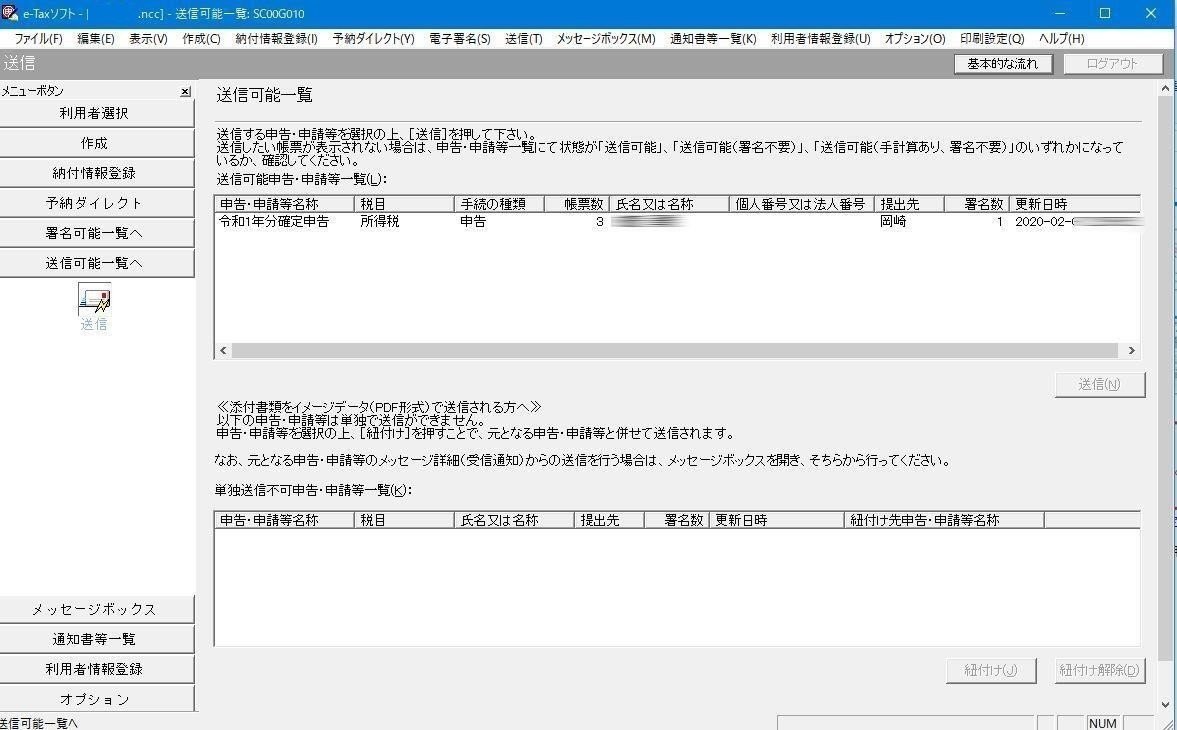Click the up arrow of the vertical scrollbar
Viewport: 1177px width, 730px height.
pos(1166,87)
